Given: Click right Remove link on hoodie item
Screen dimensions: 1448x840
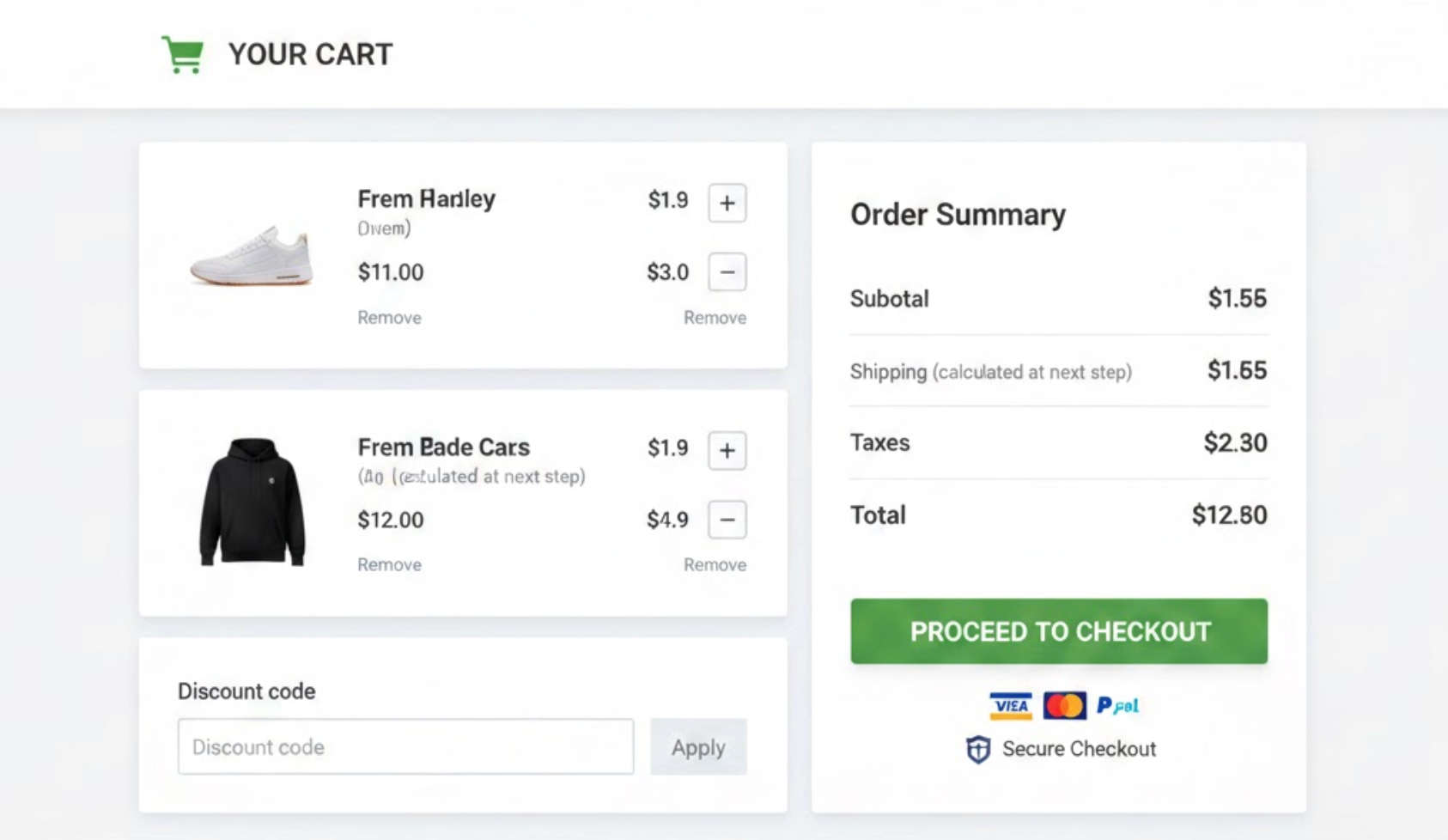Looking at the screenshot, I should tap(715, 565).
